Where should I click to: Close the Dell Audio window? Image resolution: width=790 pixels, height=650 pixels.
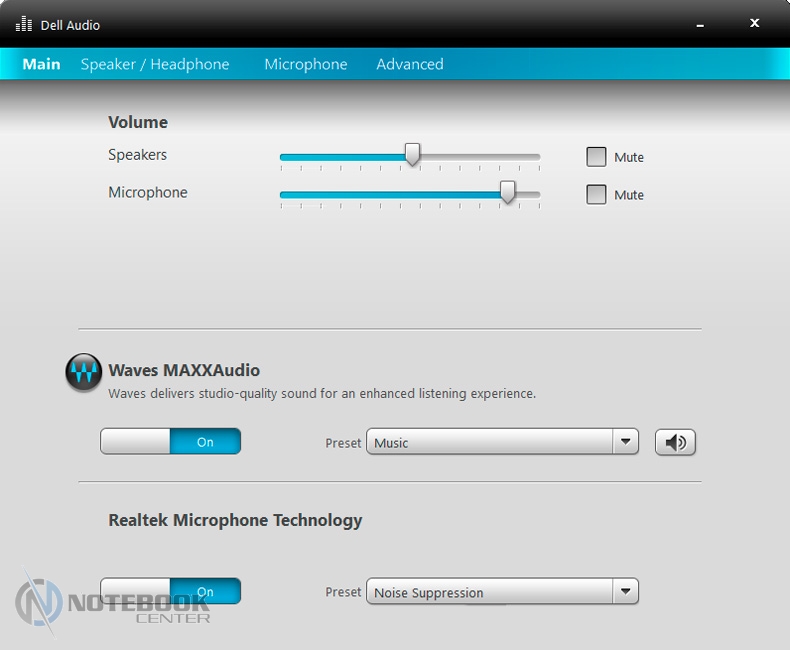[x=754, y=22]
